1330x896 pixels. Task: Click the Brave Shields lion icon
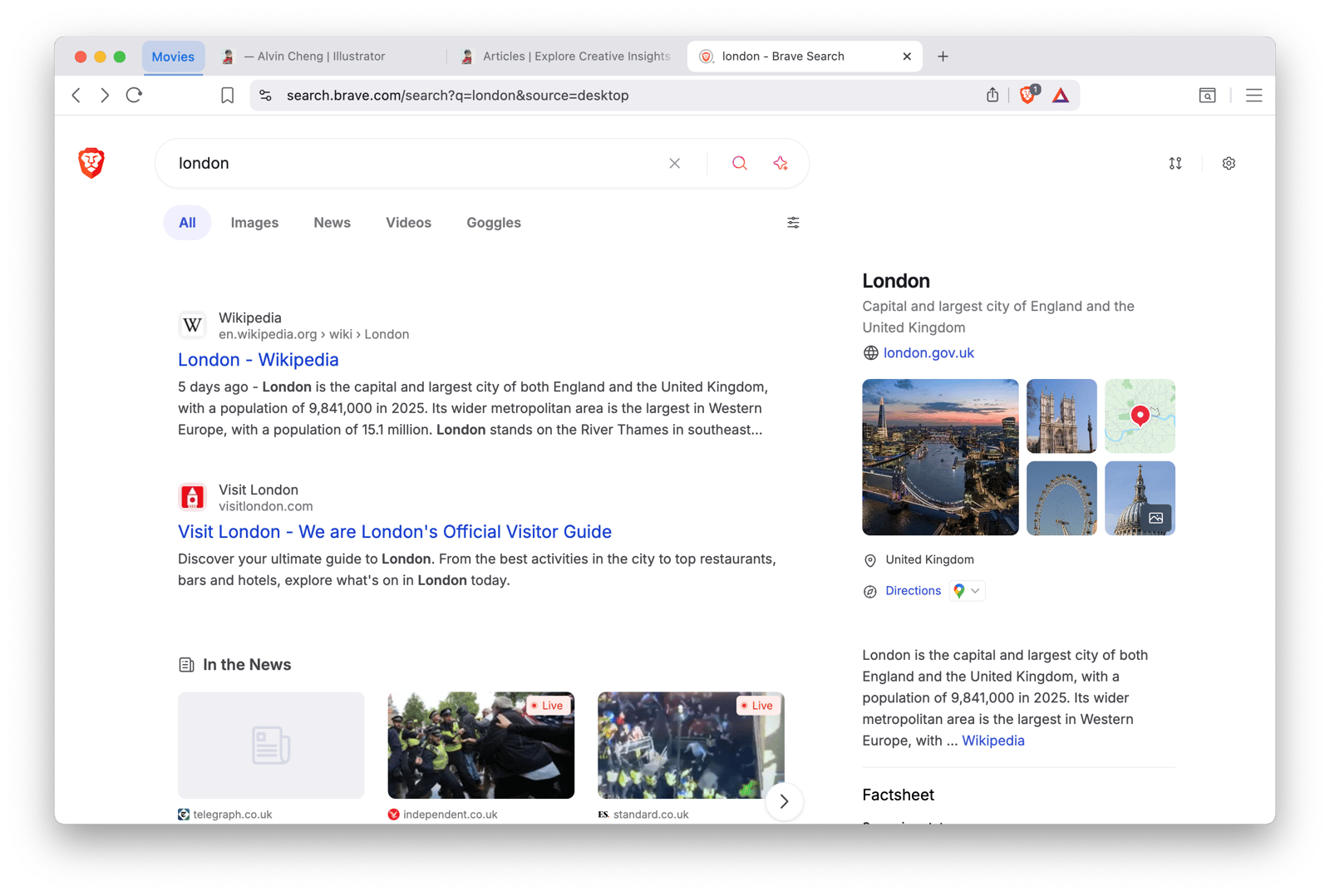pyautogui.click(x=1028, y=96)
